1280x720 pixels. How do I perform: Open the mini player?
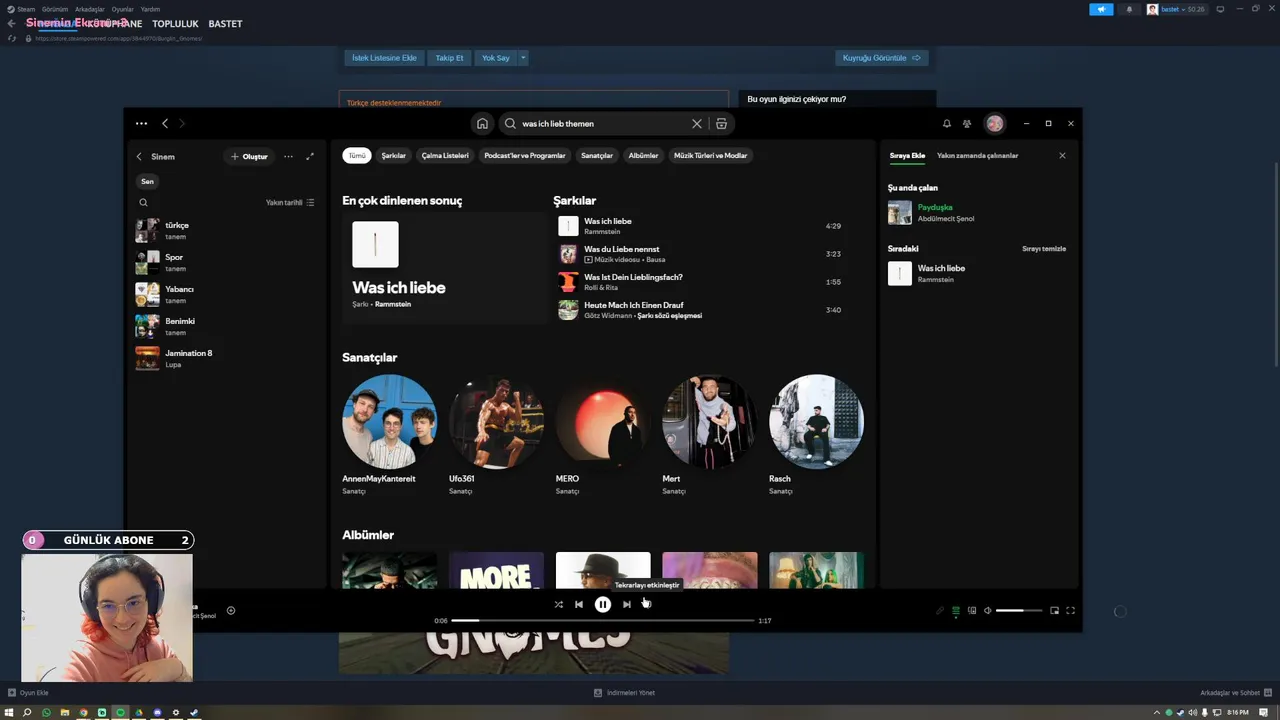[1054, 611]
